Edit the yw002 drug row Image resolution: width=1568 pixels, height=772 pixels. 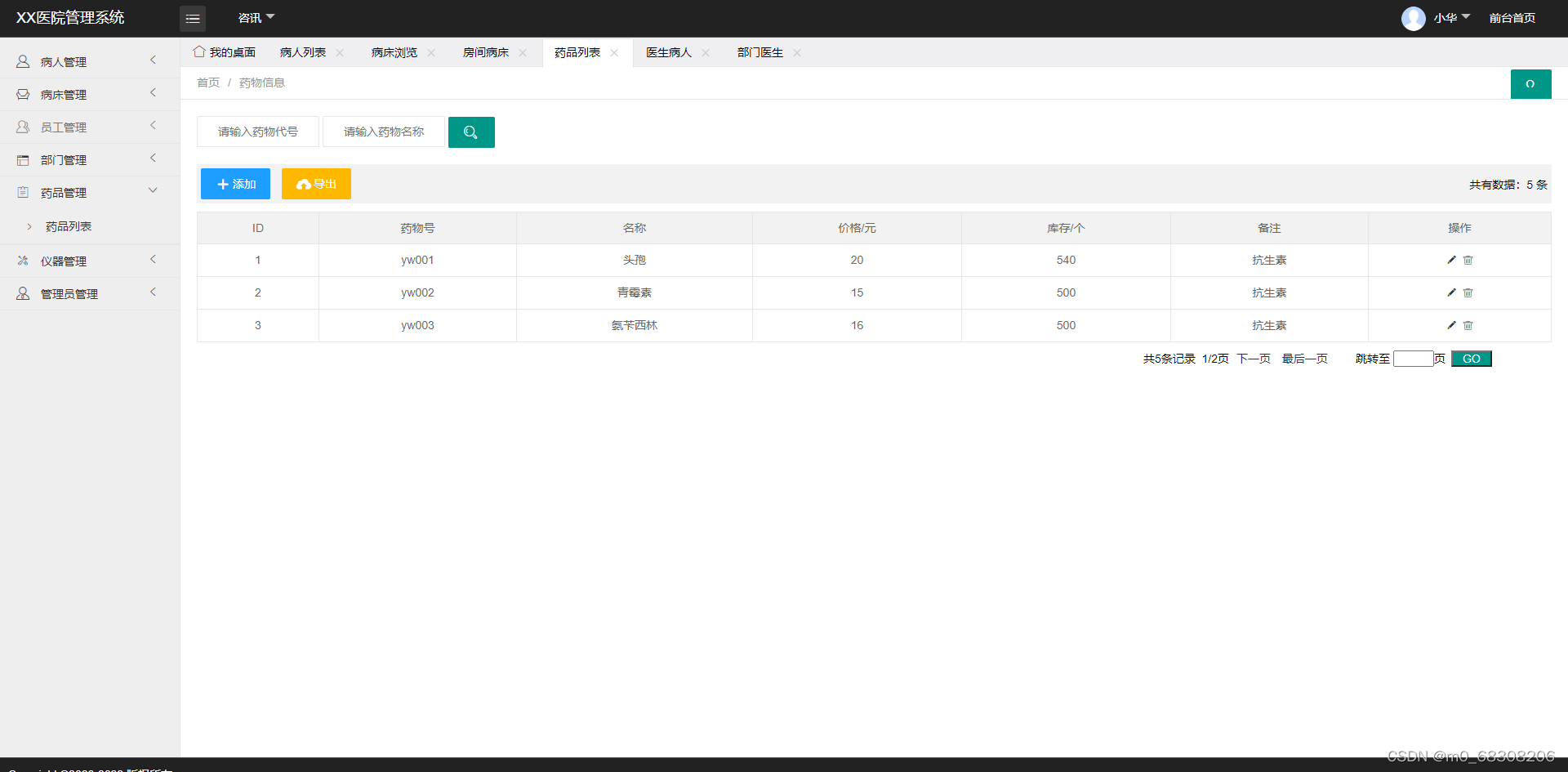1451,292
